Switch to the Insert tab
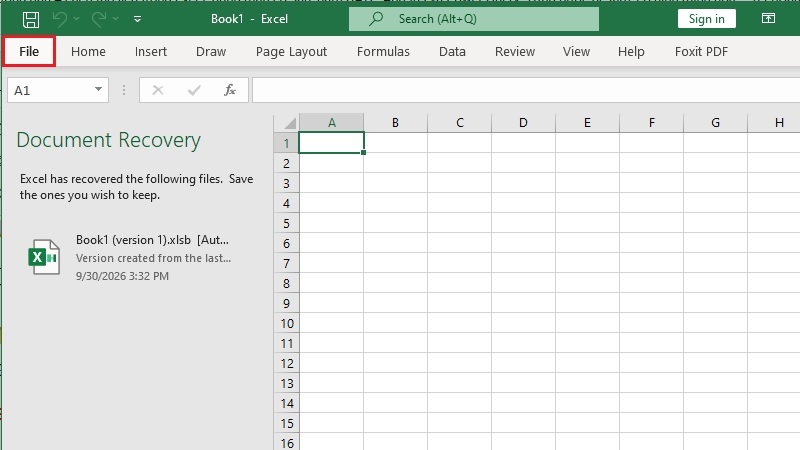 [x=151, y=52]
